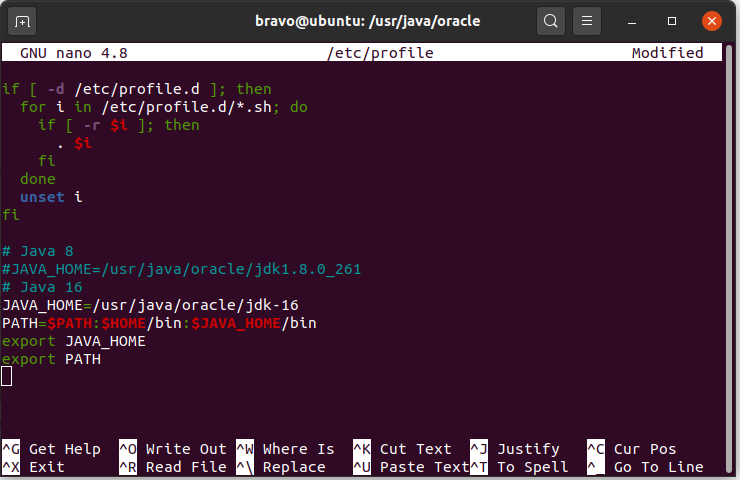Viewport: 740px width, 480px height.
Task: Click the ^O Write Out shortcut
Action: [x=173, y=449]
